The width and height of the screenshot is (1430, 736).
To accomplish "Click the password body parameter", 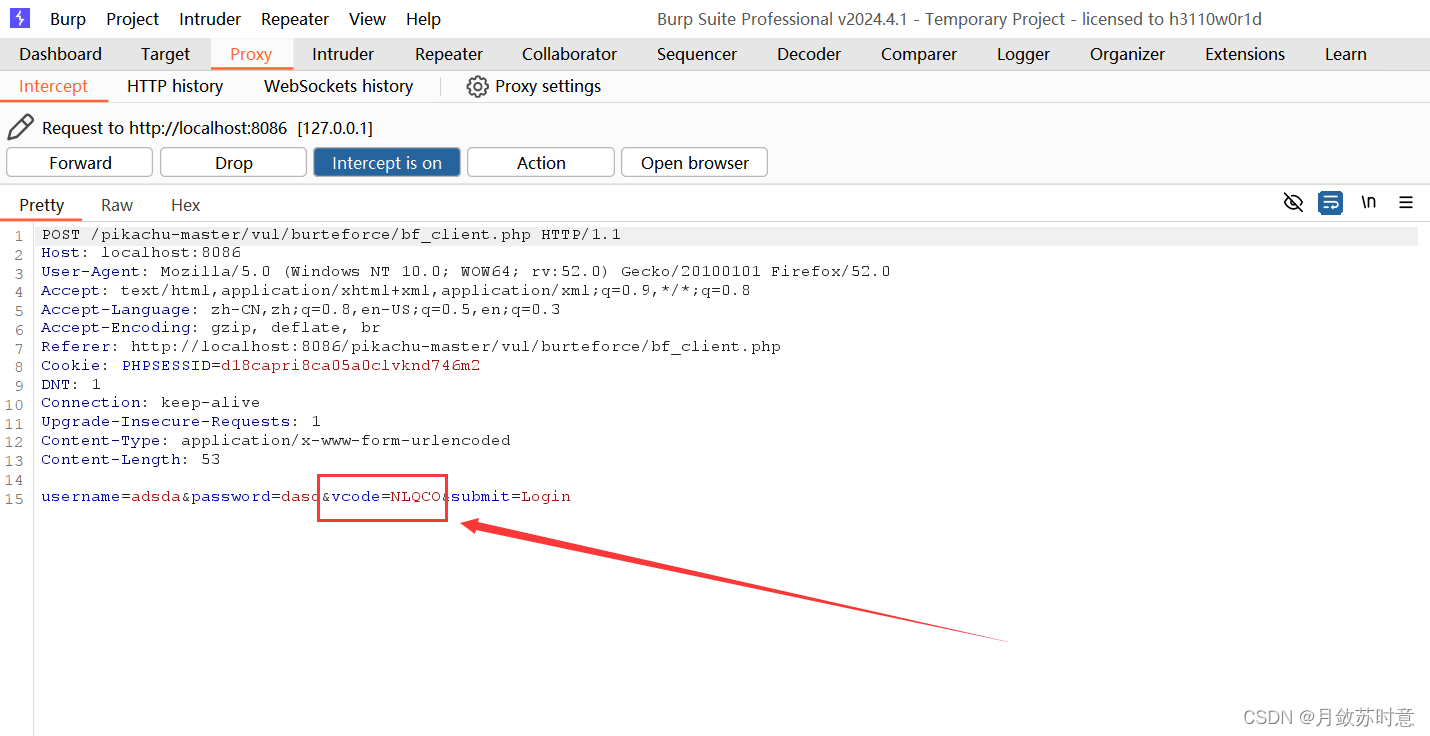I will click(256, 496).
